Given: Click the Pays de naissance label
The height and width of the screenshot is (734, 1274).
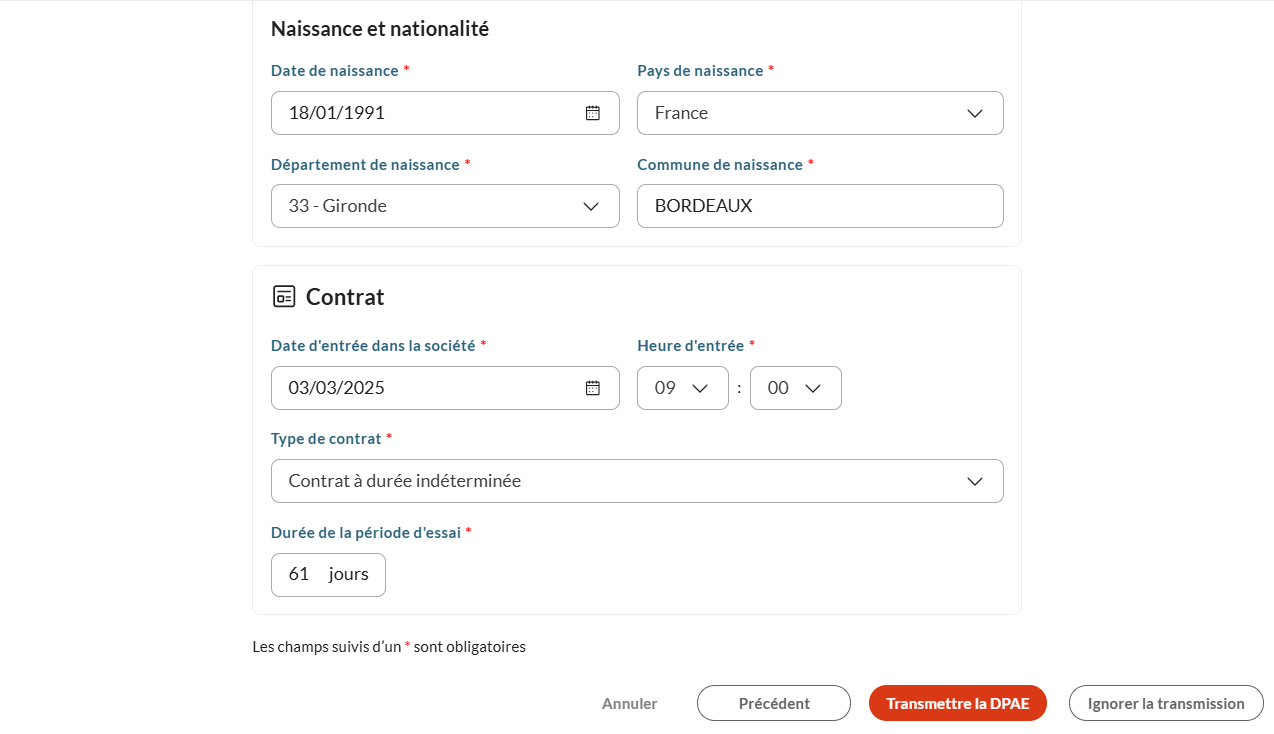Looking at the screenshot, I should click(700, 71).
